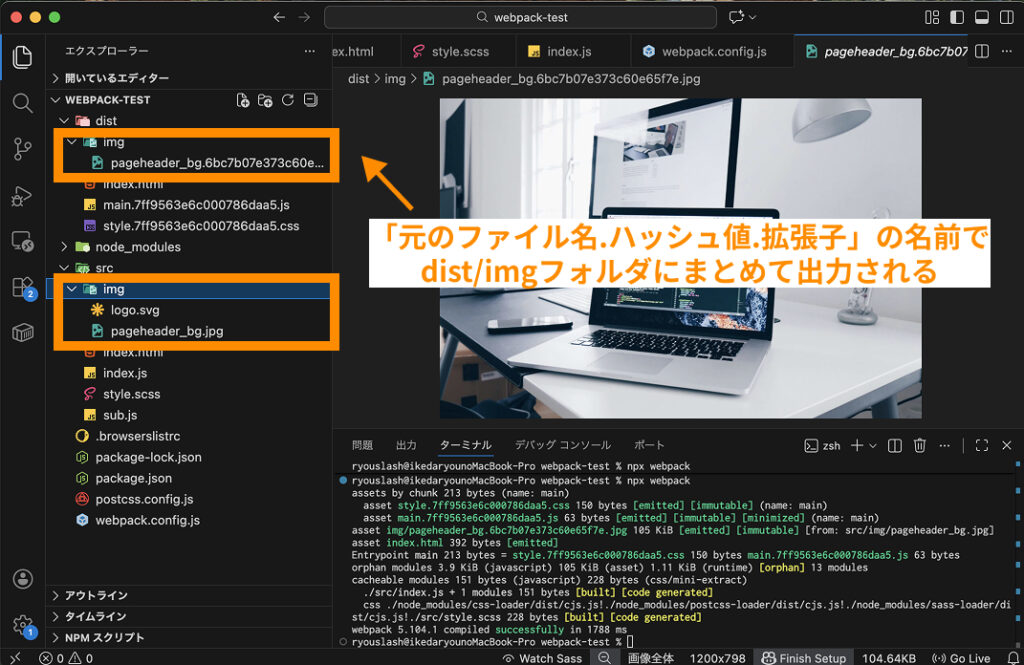Open the Run and Debug view
The width and height of the screenshot is (1024, 665).
tap(22, 196)
